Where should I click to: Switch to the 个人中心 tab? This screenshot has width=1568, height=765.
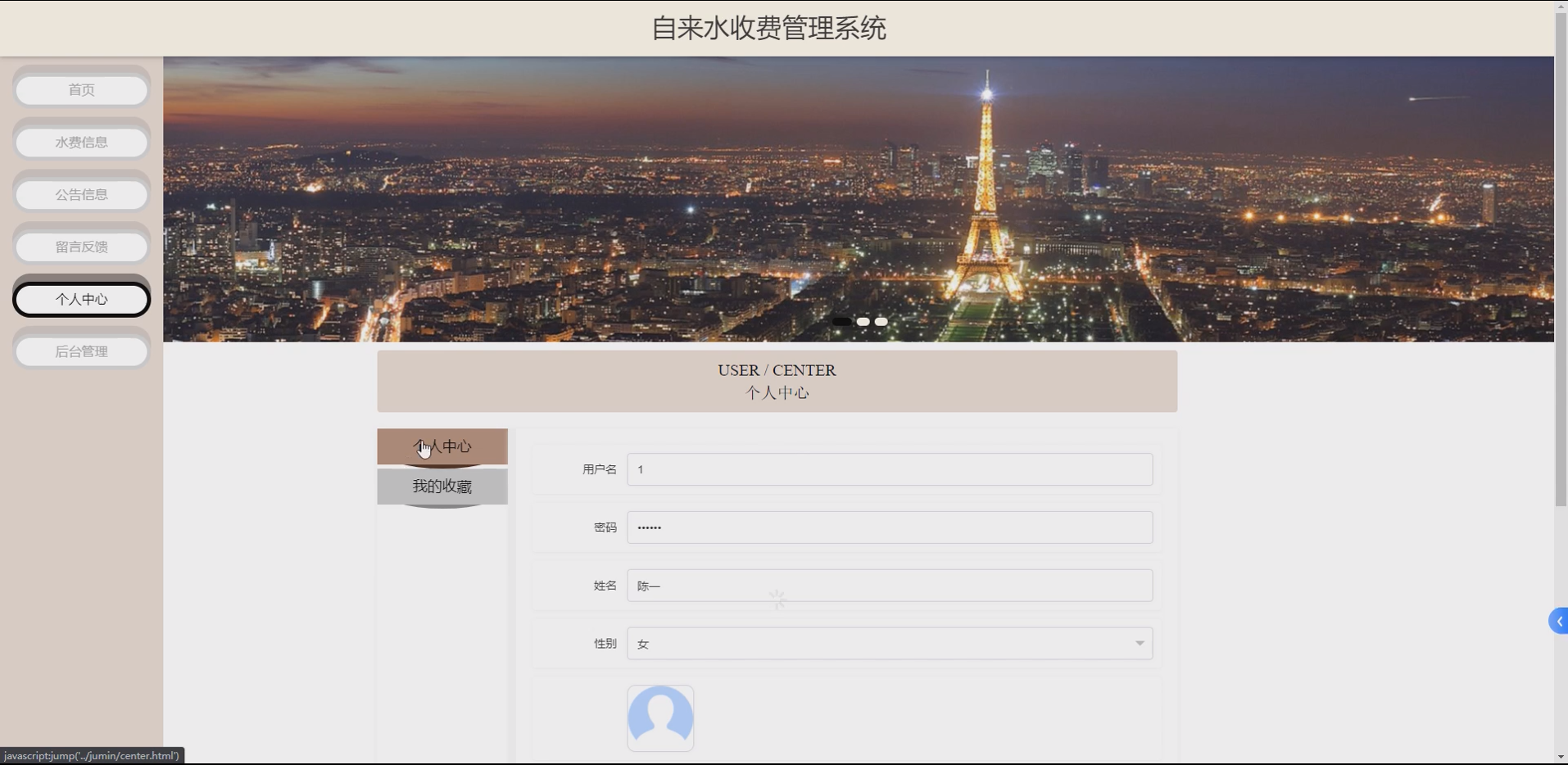442,446
